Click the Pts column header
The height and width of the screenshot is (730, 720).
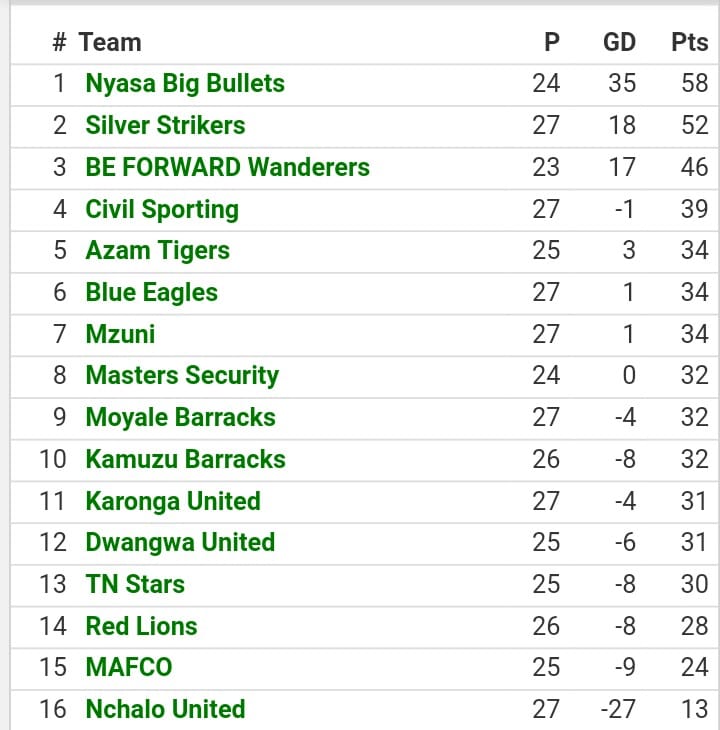(x=690, y=42)
